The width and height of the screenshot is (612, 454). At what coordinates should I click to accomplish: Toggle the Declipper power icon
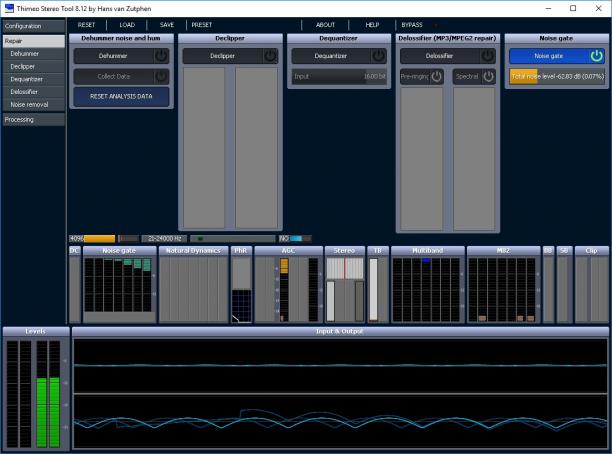click(270, 56)
